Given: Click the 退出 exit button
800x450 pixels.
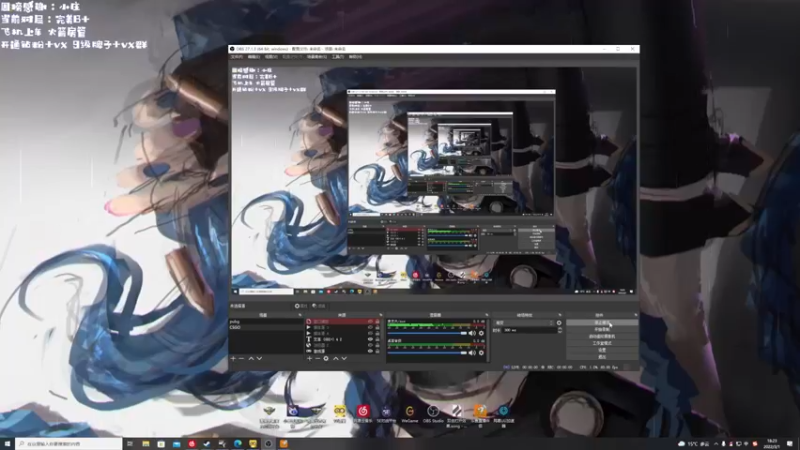Looking at the screenshot, I should pyautogui.click(x=602, y=357).
